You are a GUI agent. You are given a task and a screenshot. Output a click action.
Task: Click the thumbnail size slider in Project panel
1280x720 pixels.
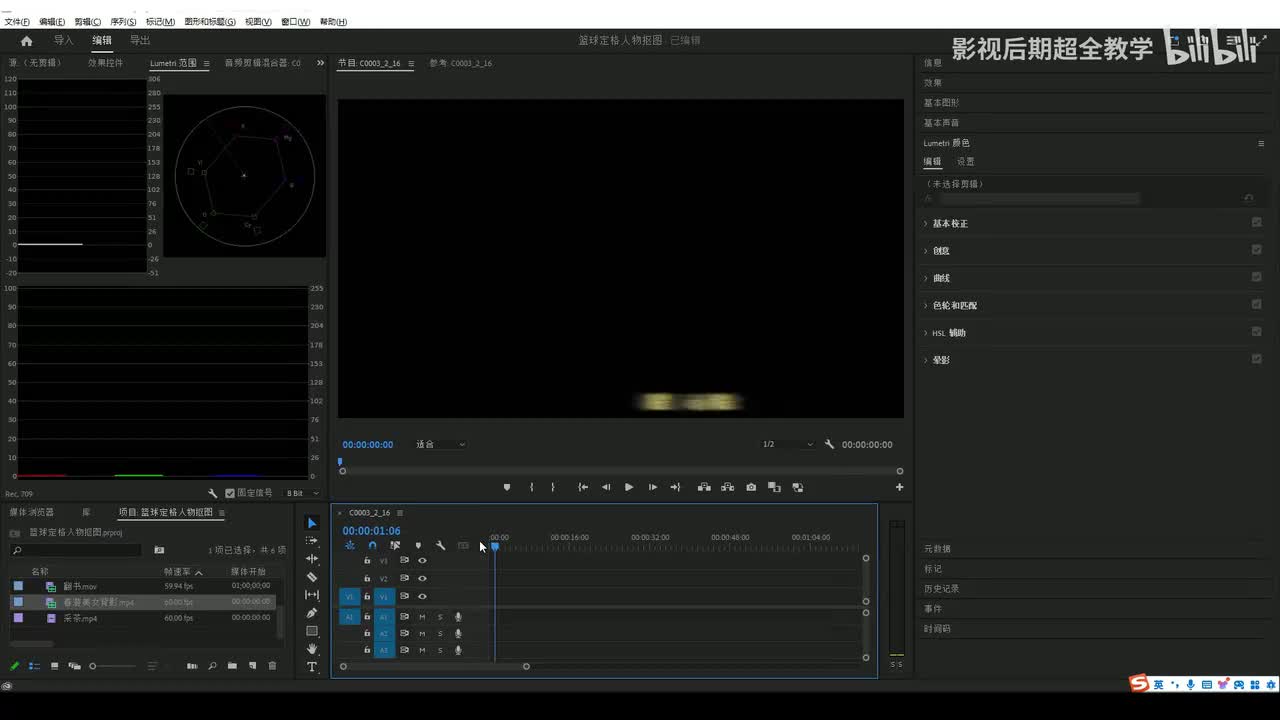coord(93,666)
